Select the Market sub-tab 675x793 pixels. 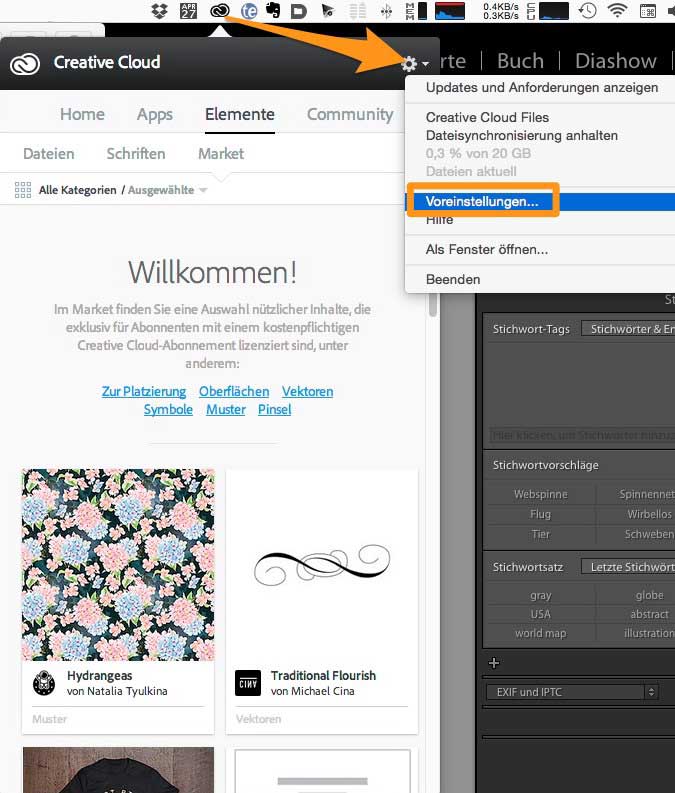point(221,154)
